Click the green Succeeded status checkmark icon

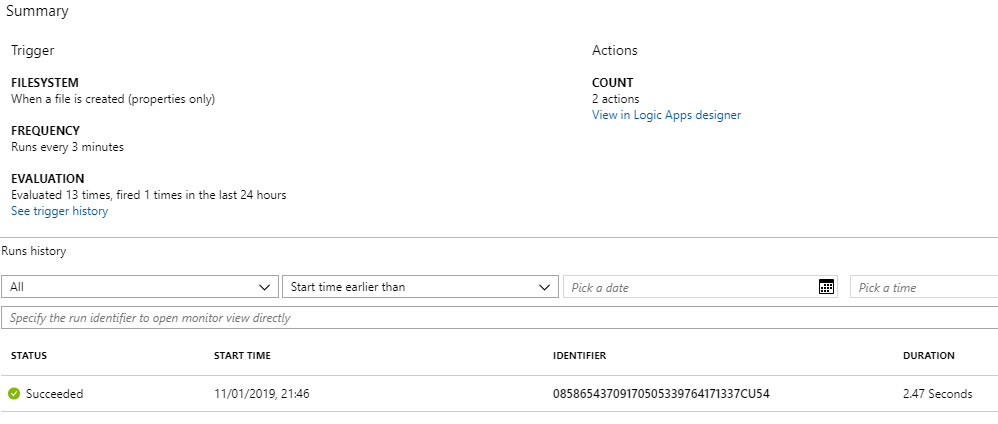coord(14,394)
